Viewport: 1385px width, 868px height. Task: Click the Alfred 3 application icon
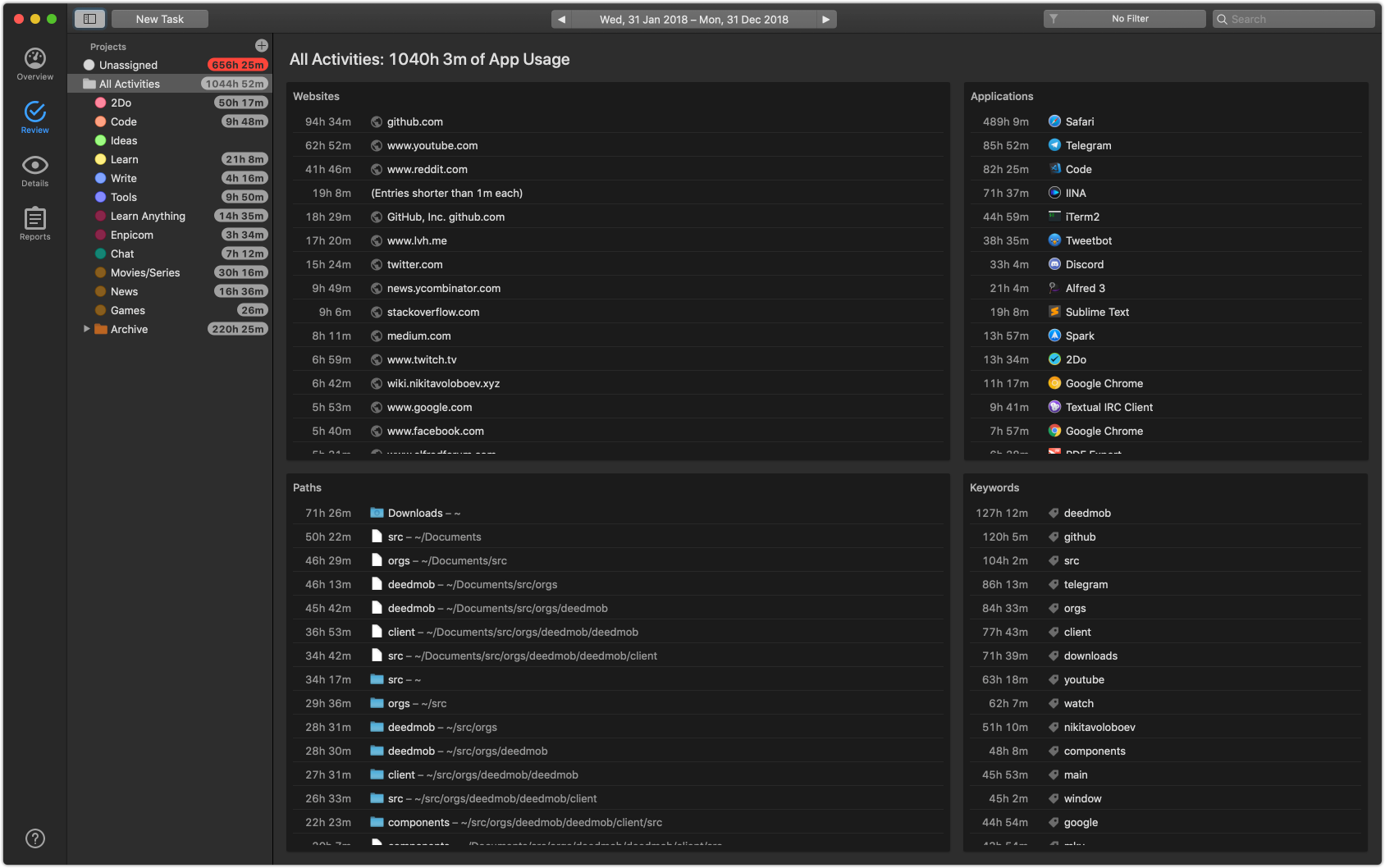[x=1055, y=288]
